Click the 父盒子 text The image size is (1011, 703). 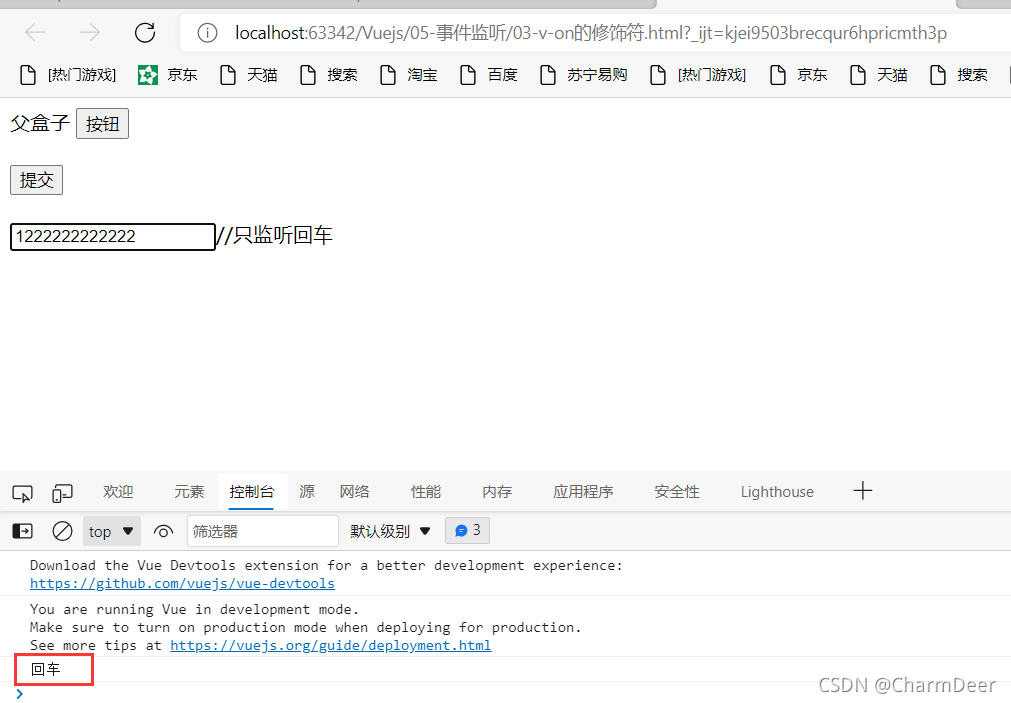pos(40,123)
